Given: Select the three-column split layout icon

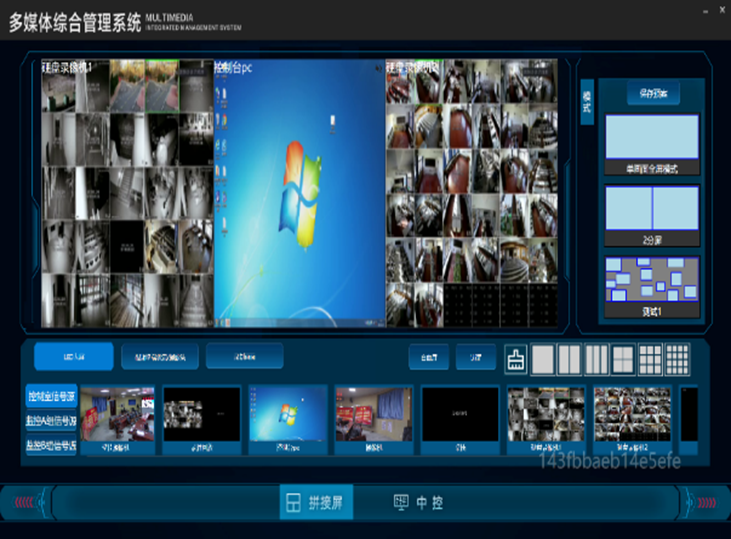Looking at the screenshot, I should (596, 358).
